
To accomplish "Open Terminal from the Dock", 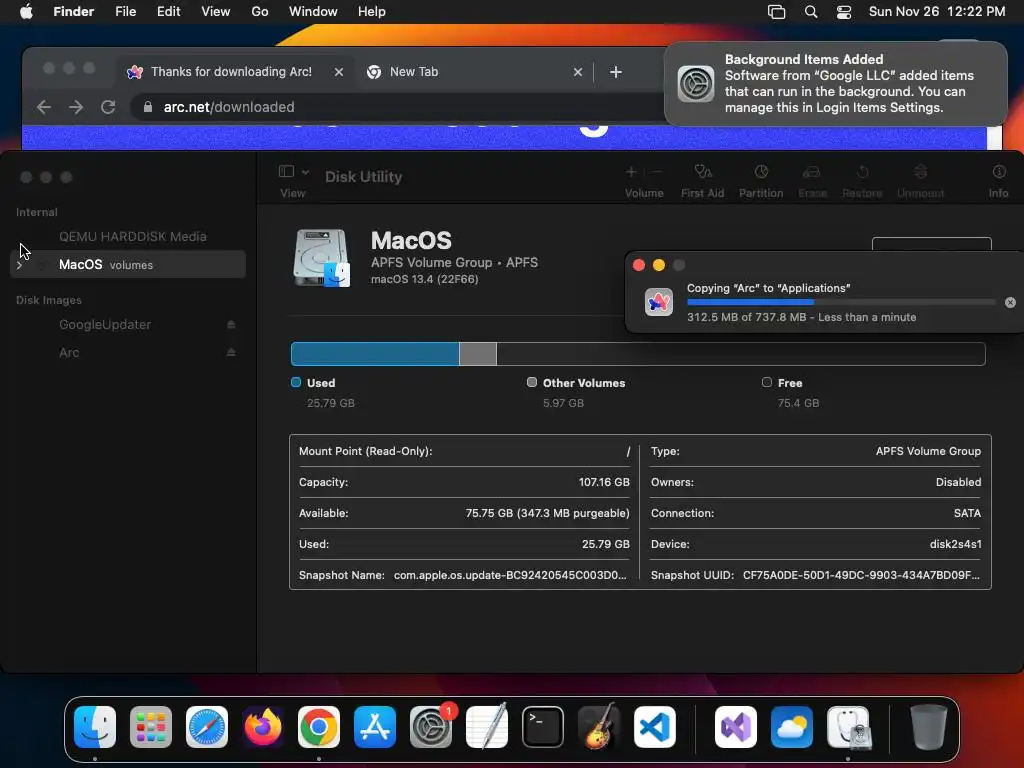I will coord(543,727).
